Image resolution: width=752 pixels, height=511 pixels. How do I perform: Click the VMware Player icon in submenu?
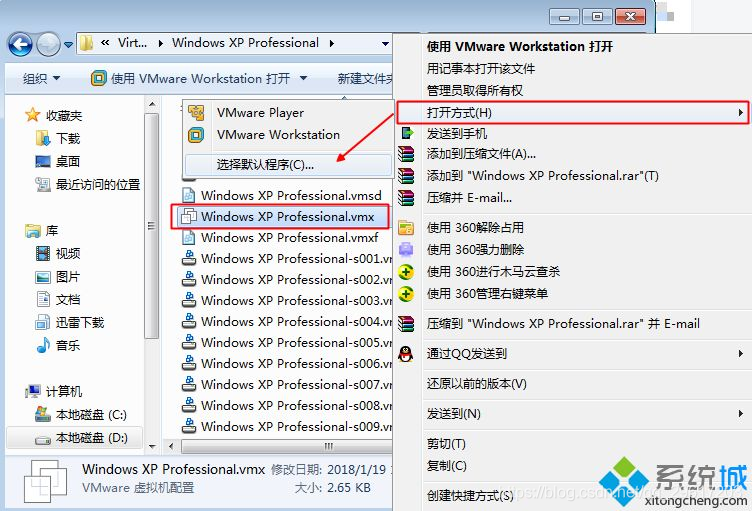click(x=196, y=113)
